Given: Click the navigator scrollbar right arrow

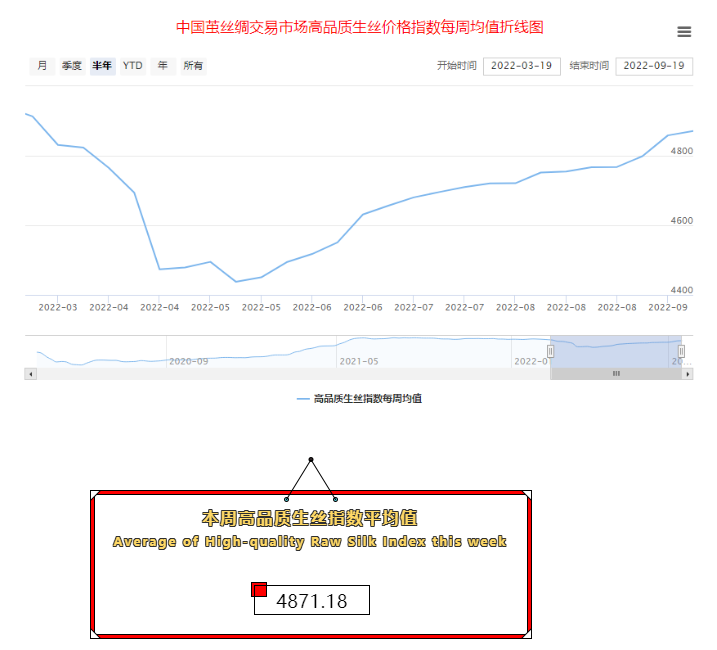Looking at the screenshot, I should point(688,374).
